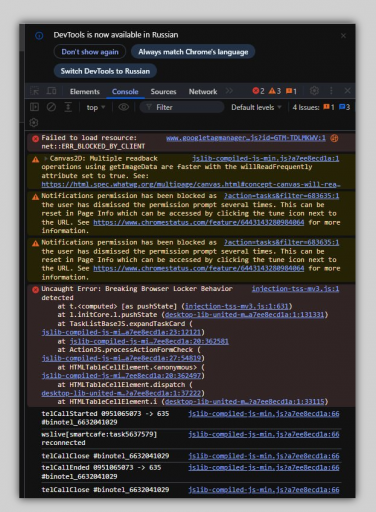Toggle the device toolbar icon
The image size is (376, 512).
pos(51,91)
